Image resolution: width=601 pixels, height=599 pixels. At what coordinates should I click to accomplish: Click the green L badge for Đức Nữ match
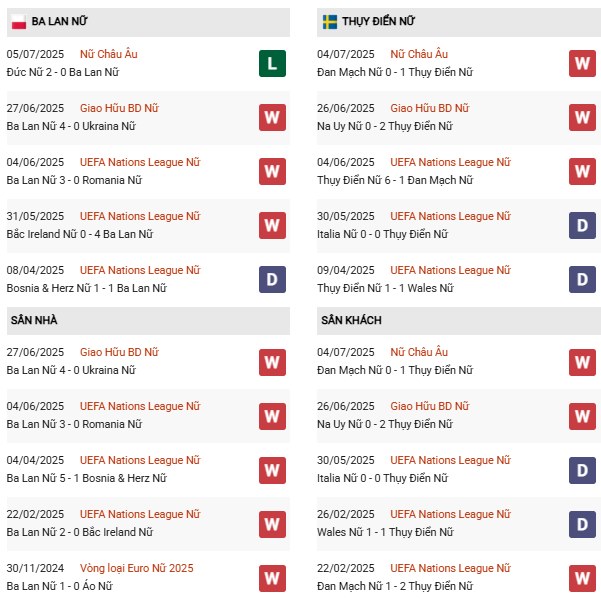[x=272, y=63]
